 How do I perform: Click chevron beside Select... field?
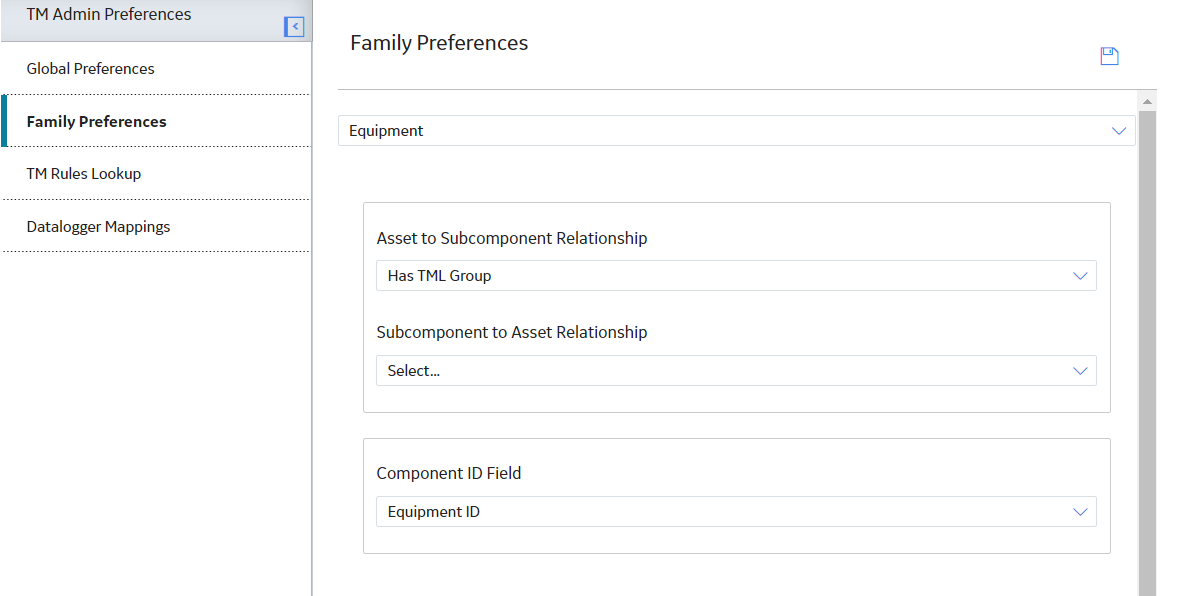click(x=1080, y=371)
